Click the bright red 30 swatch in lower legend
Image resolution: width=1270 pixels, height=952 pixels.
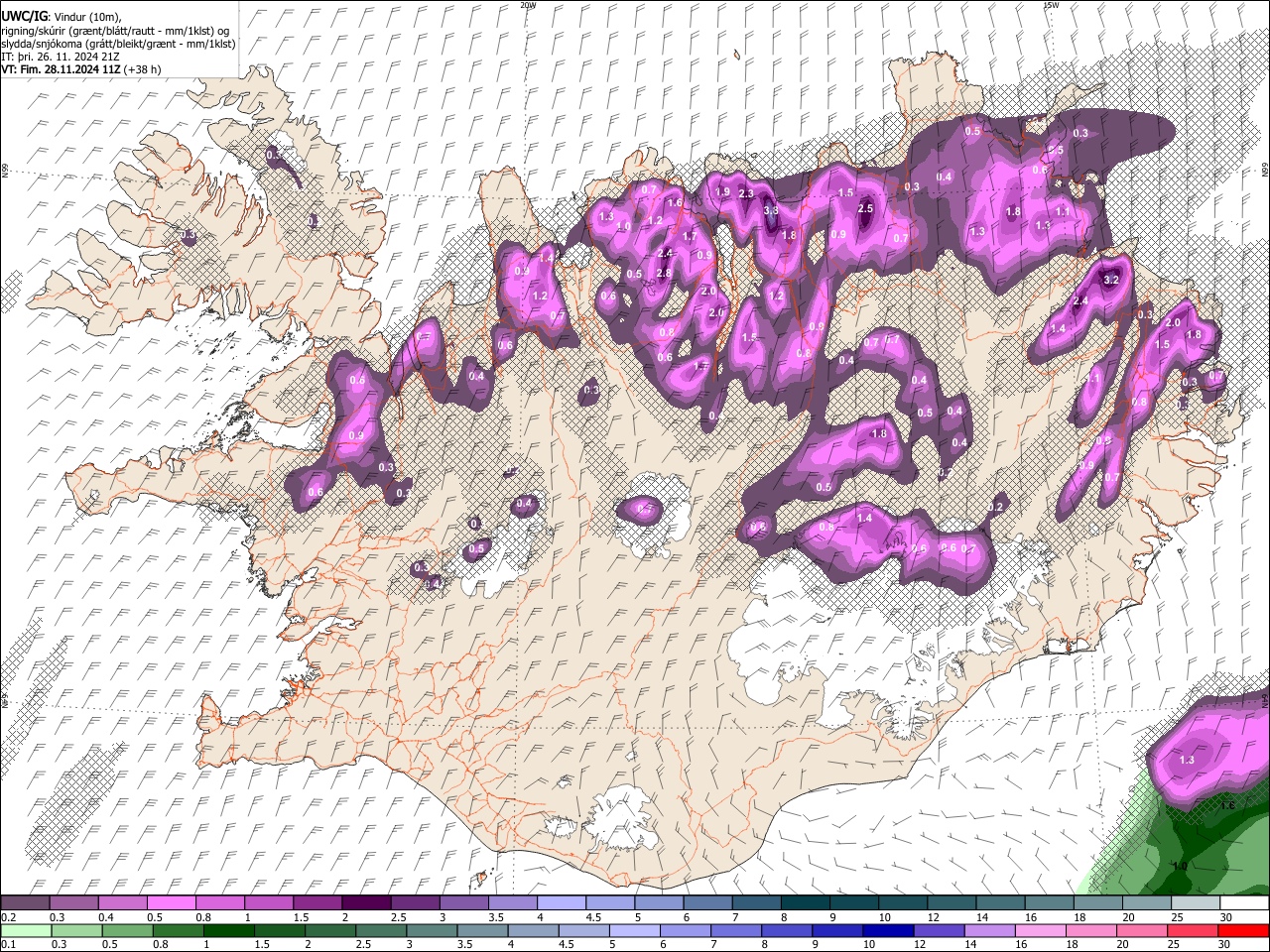[x=1243, y=930]
